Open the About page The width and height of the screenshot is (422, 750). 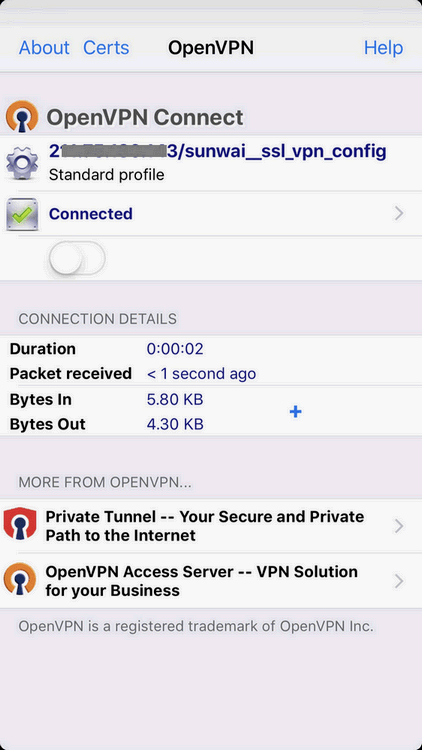(x=44, y=48)
